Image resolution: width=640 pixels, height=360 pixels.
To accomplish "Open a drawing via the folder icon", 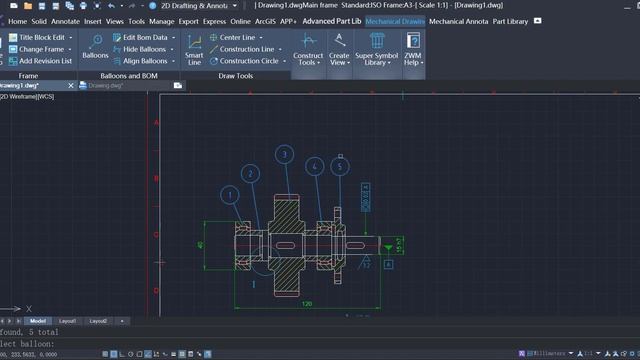I will (x=28, y=6).
